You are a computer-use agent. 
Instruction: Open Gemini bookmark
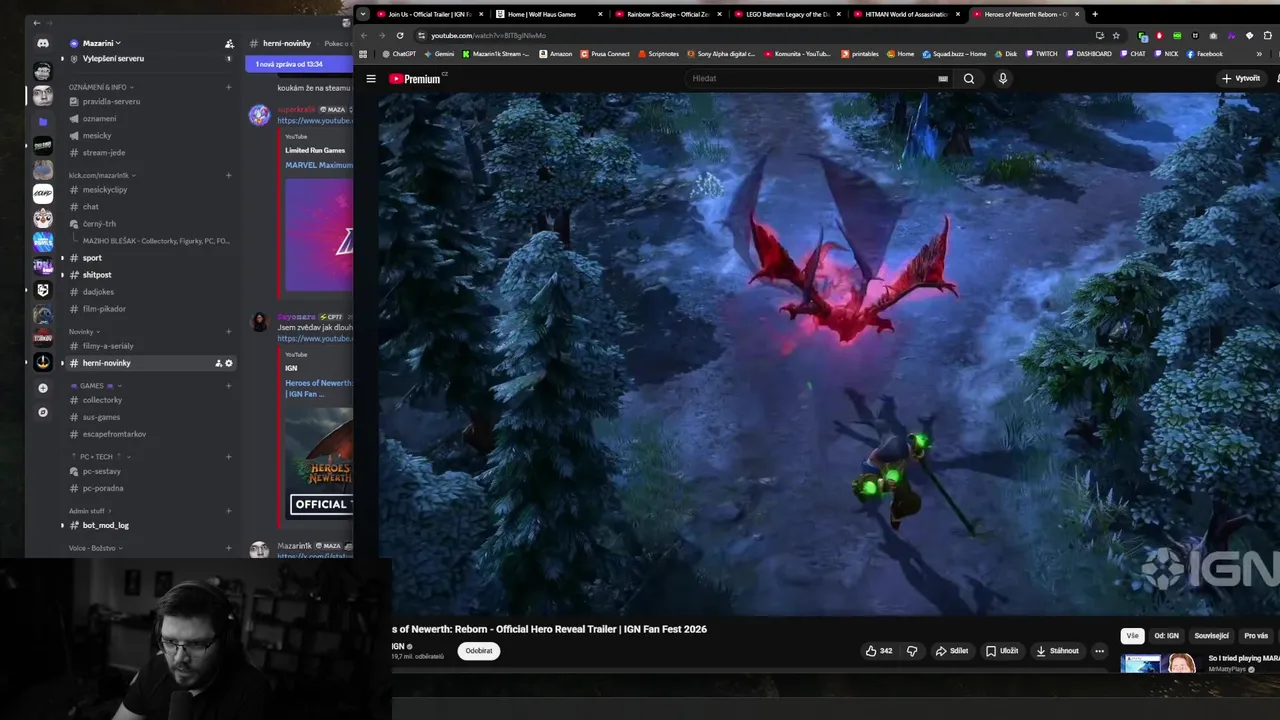(x=439, y=54)
